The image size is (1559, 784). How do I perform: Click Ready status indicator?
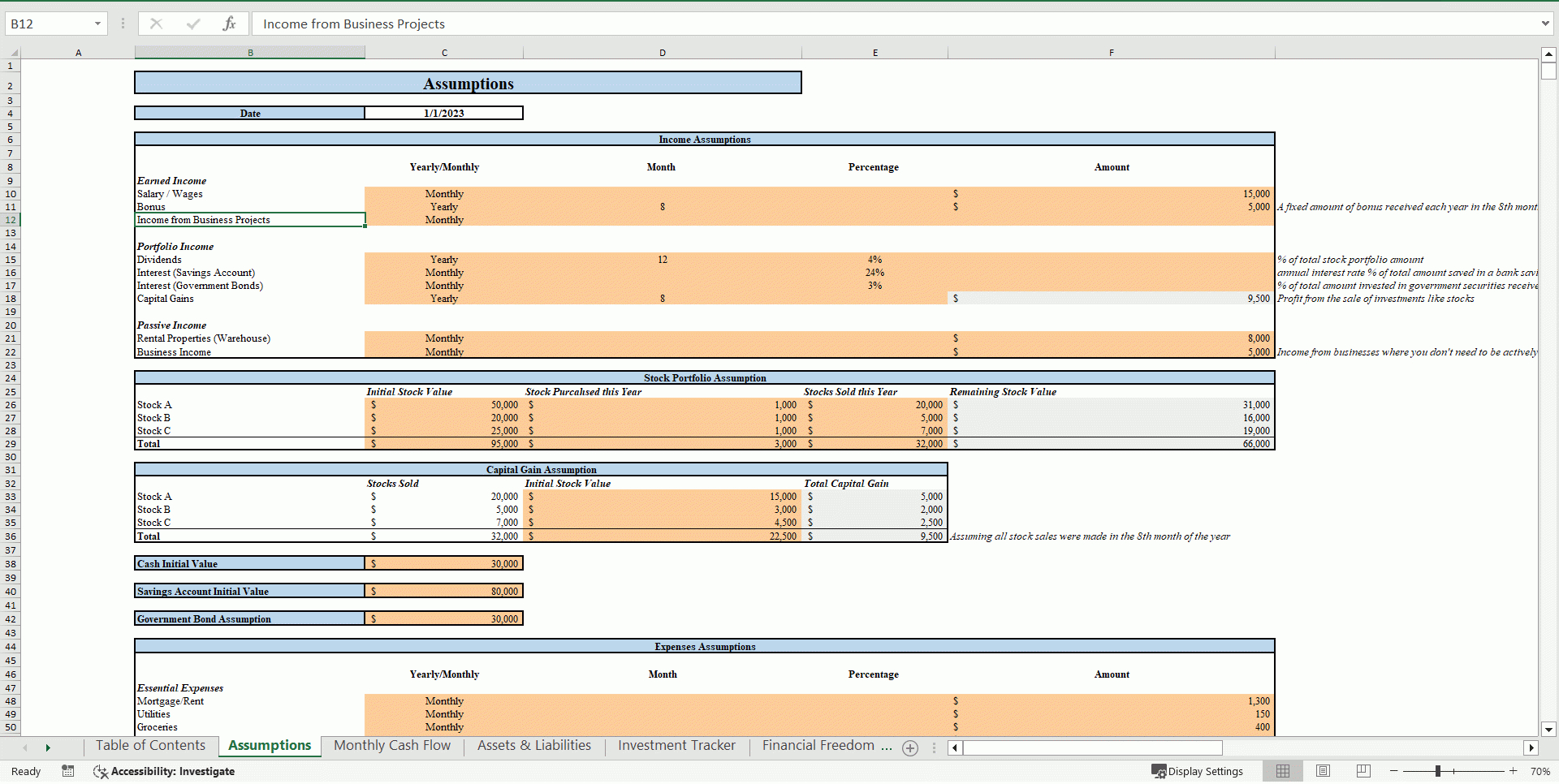[x=26, y=771]
